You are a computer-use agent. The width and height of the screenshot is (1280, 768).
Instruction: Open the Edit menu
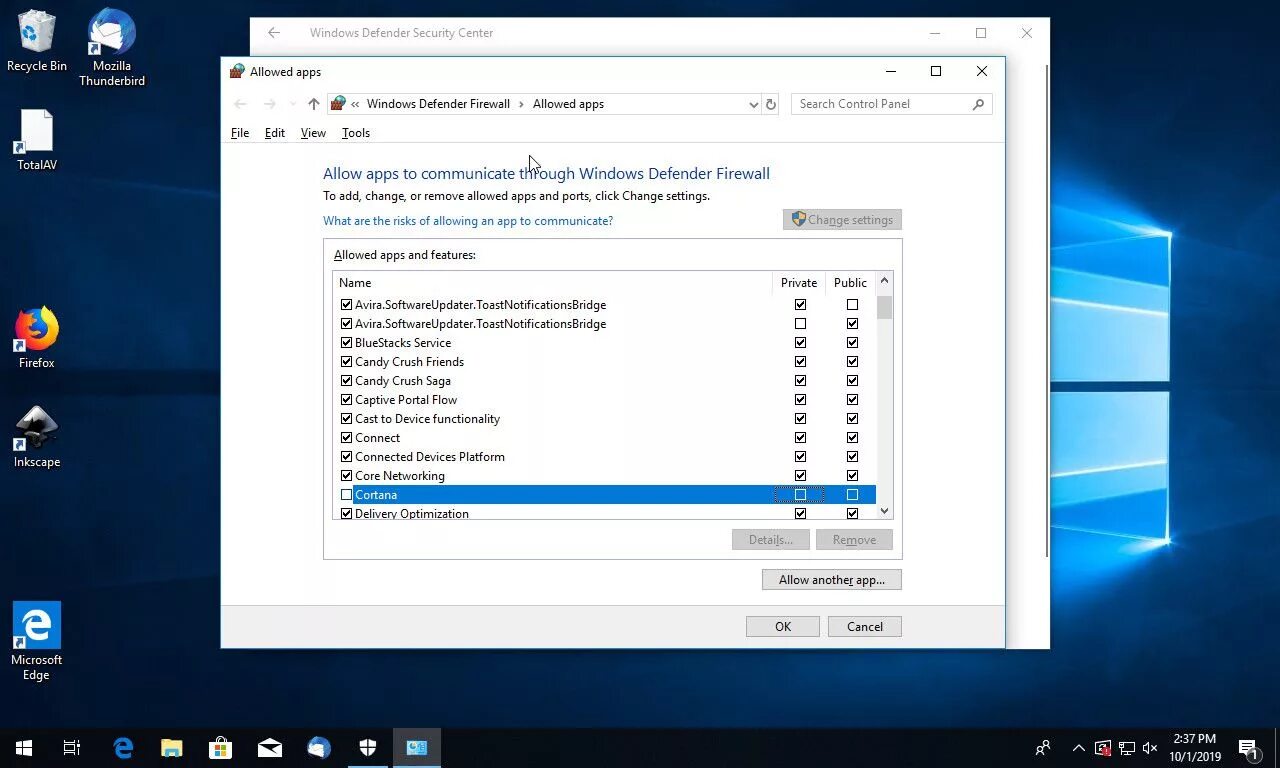click(275, 133)
